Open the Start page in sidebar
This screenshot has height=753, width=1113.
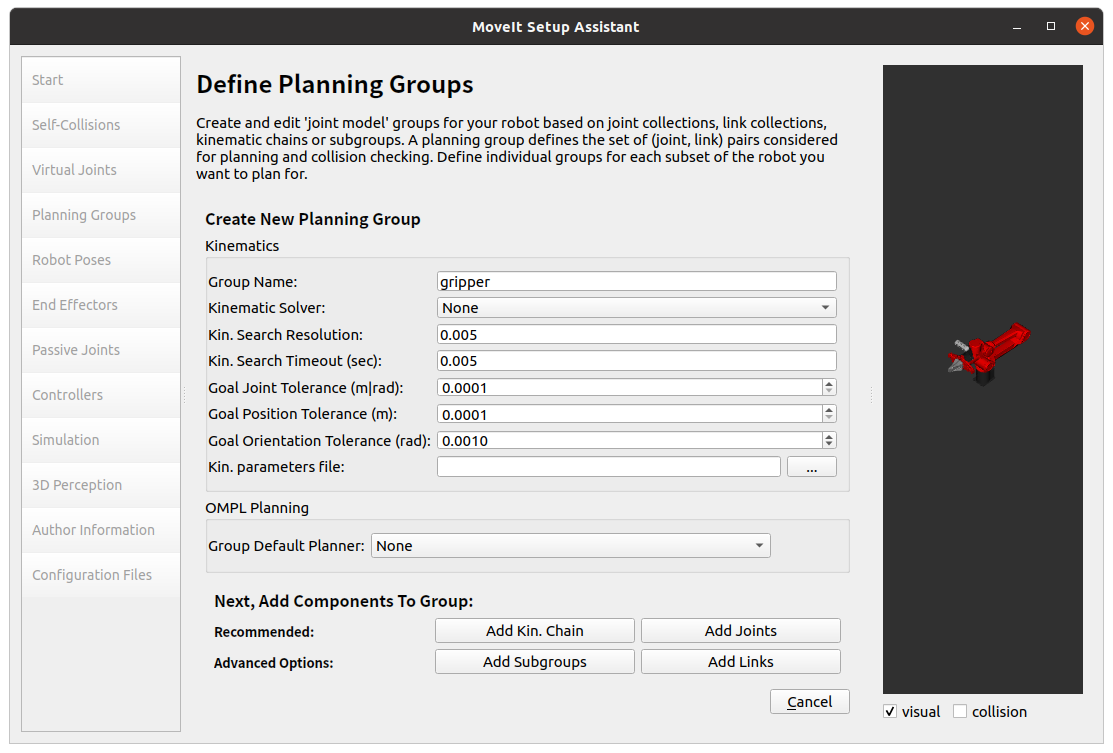(x=101, y=80)
